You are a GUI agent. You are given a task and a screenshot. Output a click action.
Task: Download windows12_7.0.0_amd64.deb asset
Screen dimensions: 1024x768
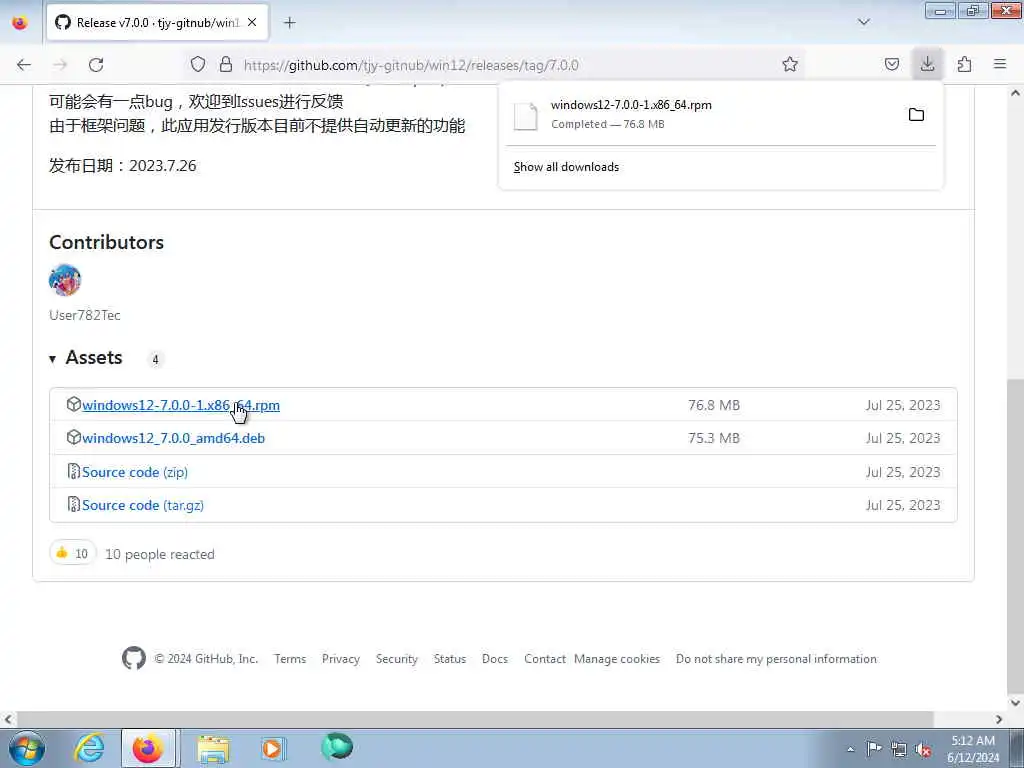click(x=173, y=438)
